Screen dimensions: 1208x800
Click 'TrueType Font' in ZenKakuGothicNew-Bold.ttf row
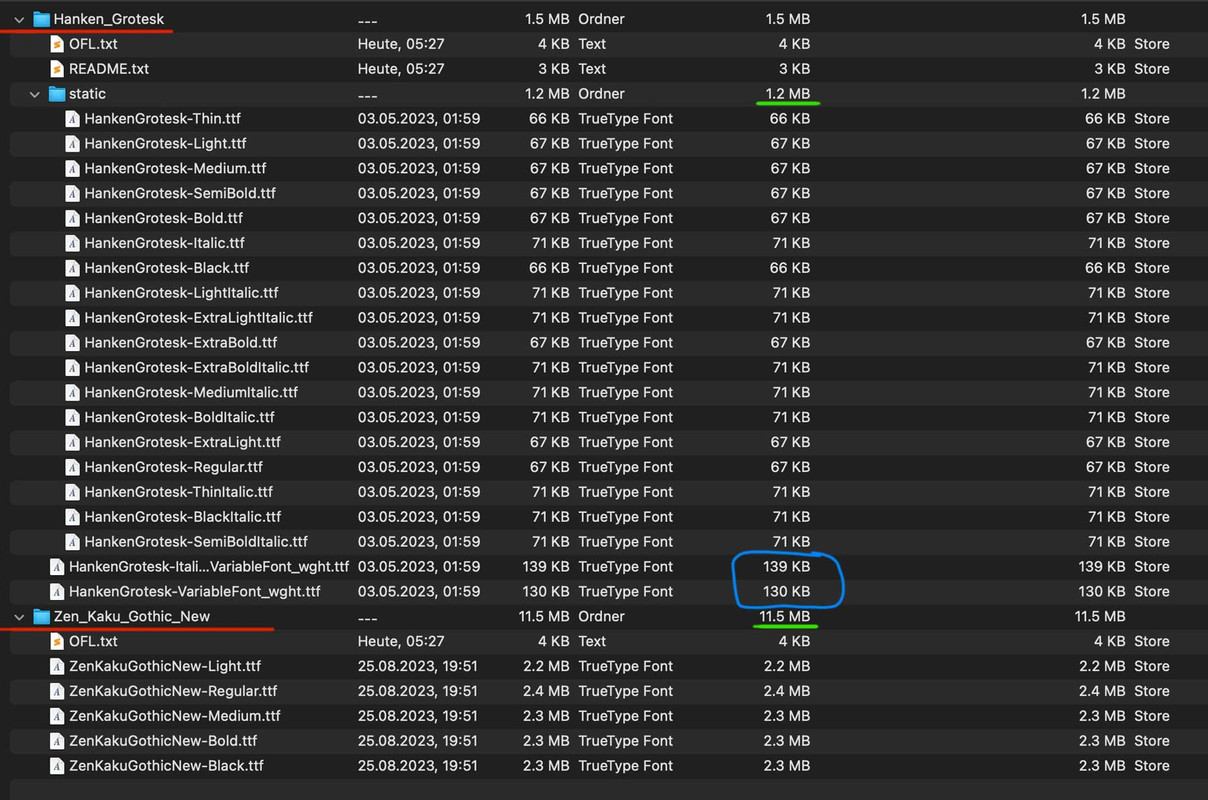point(626,741)
